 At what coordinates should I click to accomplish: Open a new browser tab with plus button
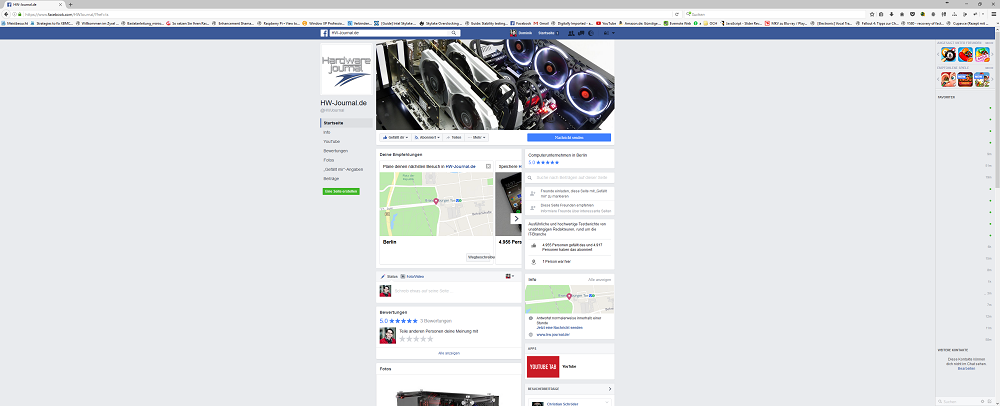click(x=70, y=4)
